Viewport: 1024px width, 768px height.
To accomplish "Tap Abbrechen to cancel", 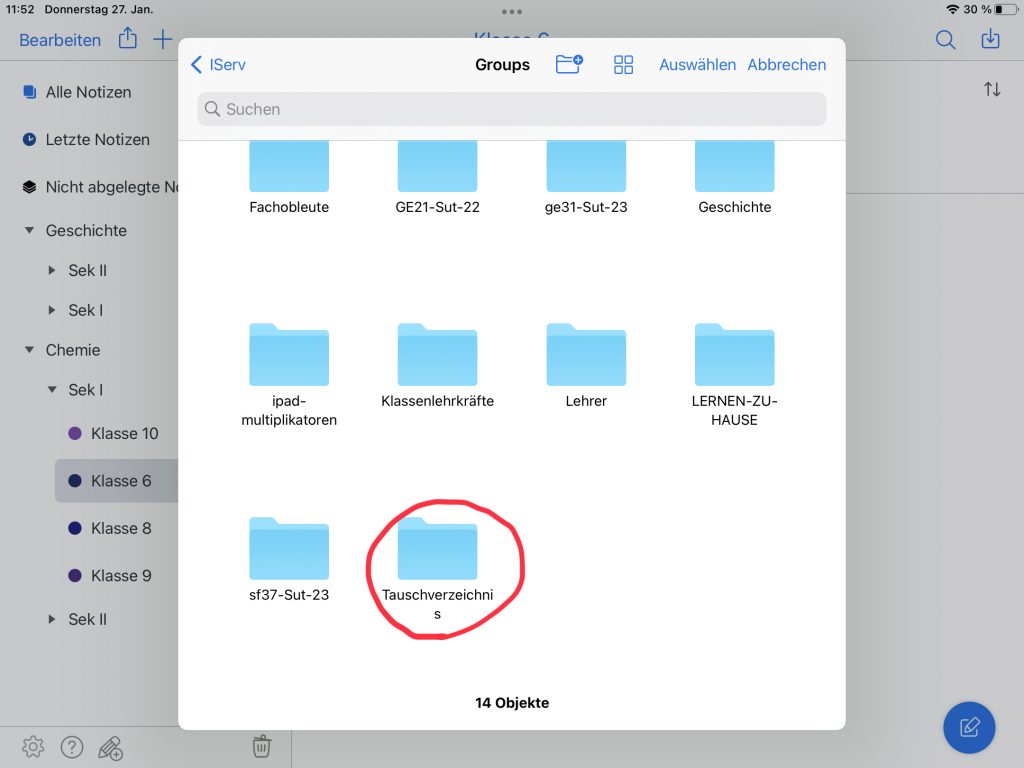I will [787, 65].
